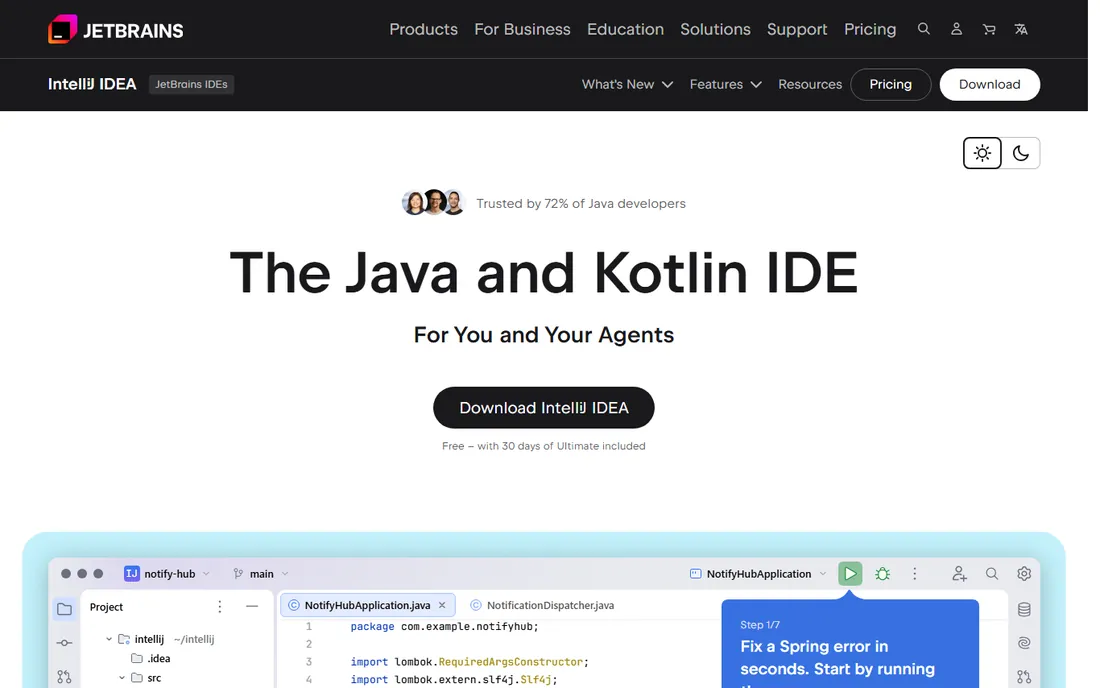Open the Solutions menu
The height and width of the screenshot is (688, 1100).
715,29
